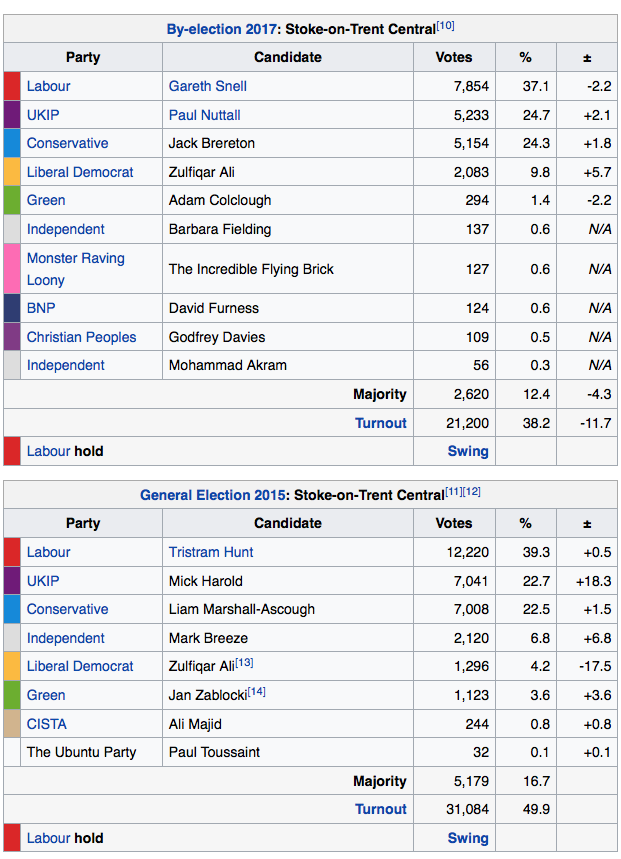Click David Furness candidate name

coord(214,308)
